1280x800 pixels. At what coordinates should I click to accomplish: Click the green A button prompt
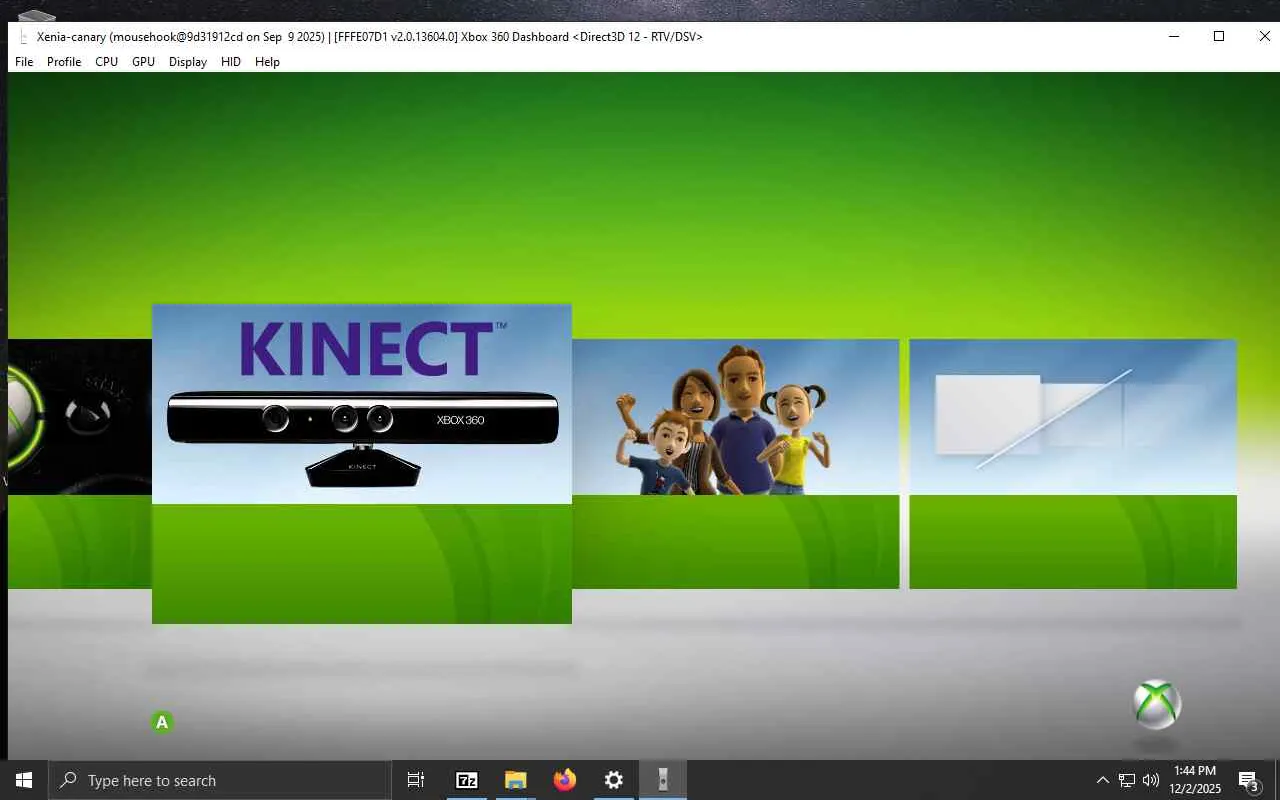pyautogui.click(x=162, y=722)
